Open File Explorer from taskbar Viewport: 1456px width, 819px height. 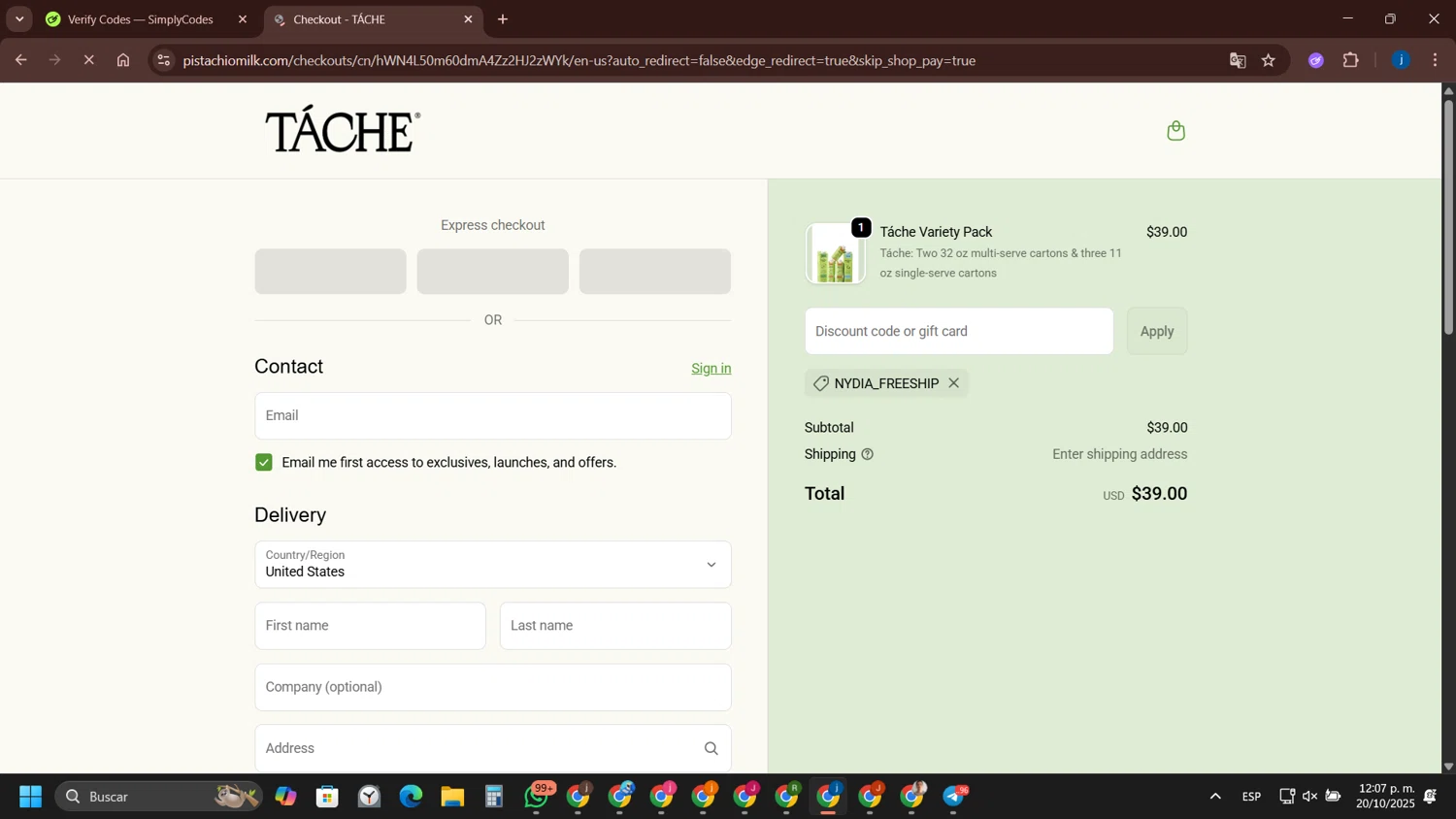coord(452,797)
